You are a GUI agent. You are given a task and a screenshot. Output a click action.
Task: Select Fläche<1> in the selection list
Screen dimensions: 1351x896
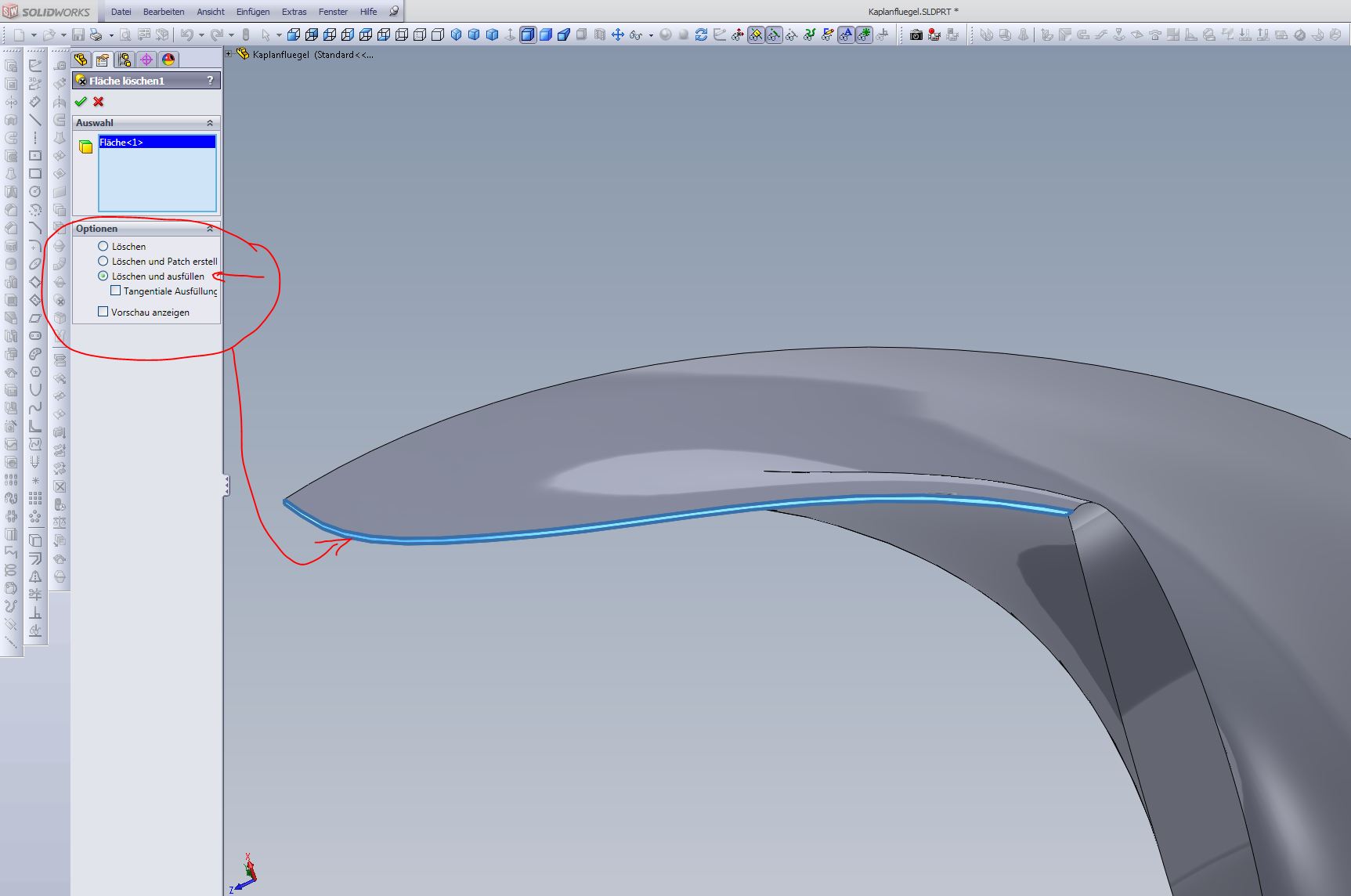tap(157, 143)
